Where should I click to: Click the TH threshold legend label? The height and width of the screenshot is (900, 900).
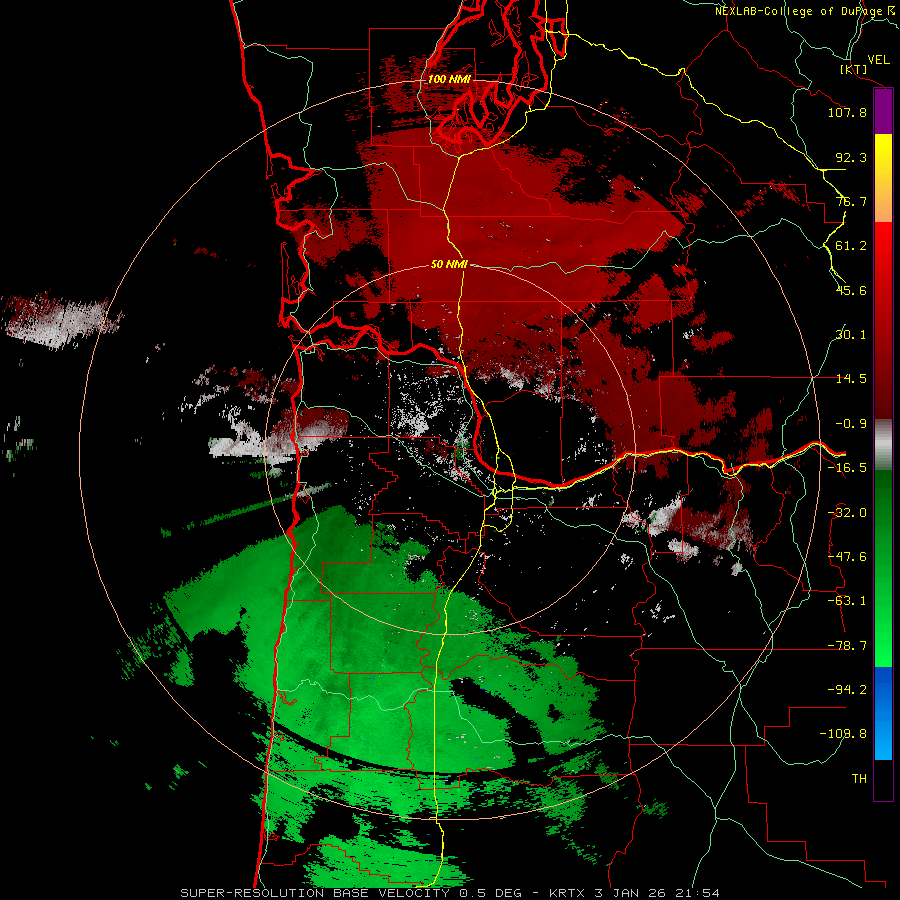click(859, 779)
